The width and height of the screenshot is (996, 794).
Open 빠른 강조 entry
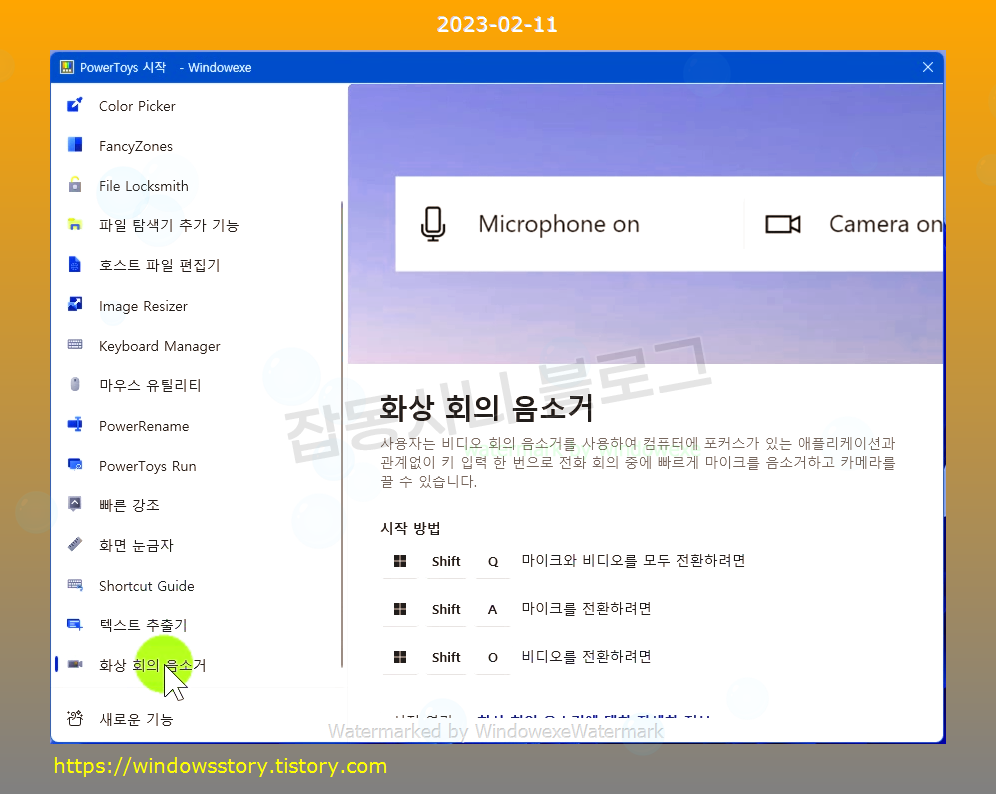(197, 505)
